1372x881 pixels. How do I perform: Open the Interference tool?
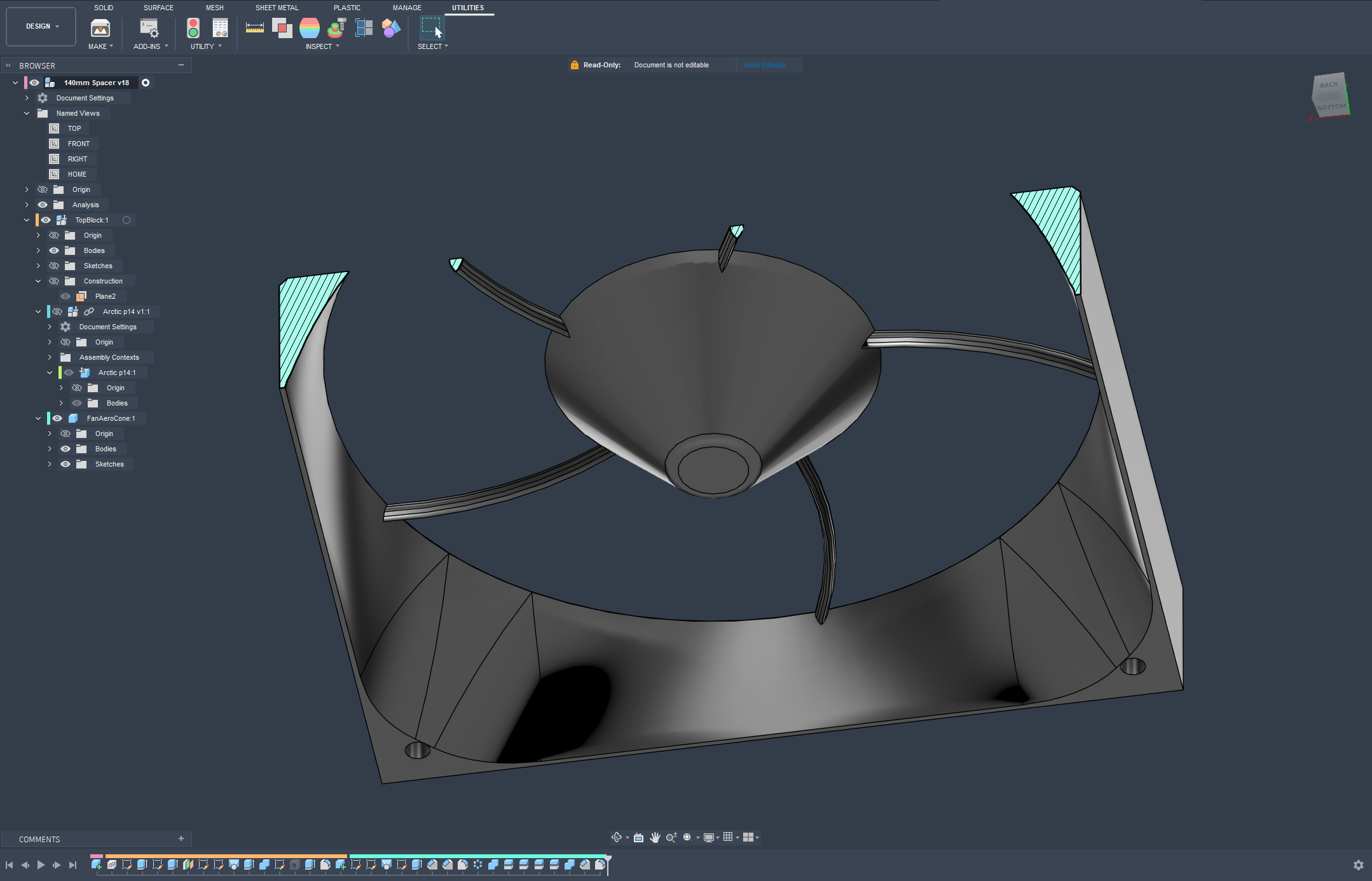point(282,28)
